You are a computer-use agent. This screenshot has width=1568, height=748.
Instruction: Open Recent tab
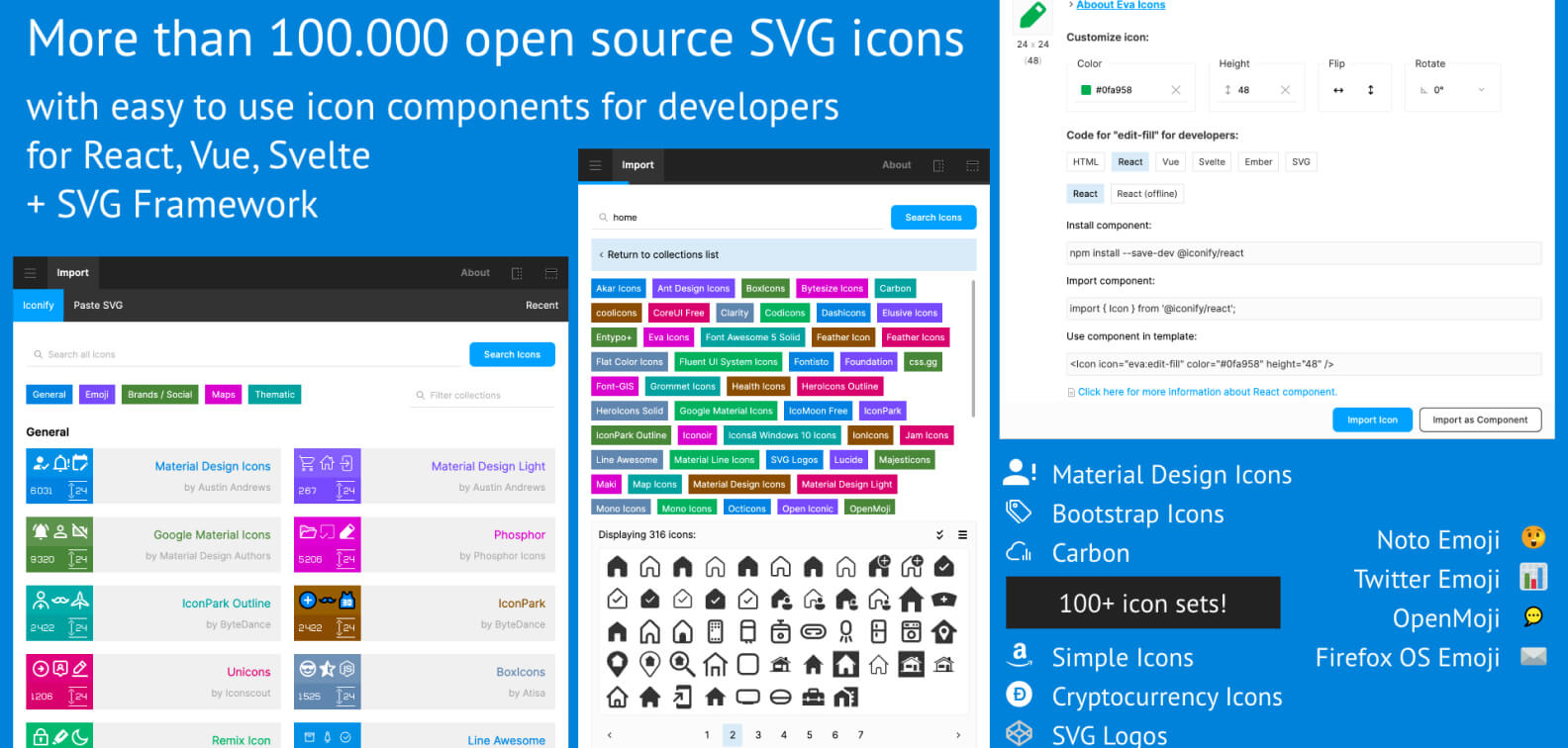click(x=541, y=306)
